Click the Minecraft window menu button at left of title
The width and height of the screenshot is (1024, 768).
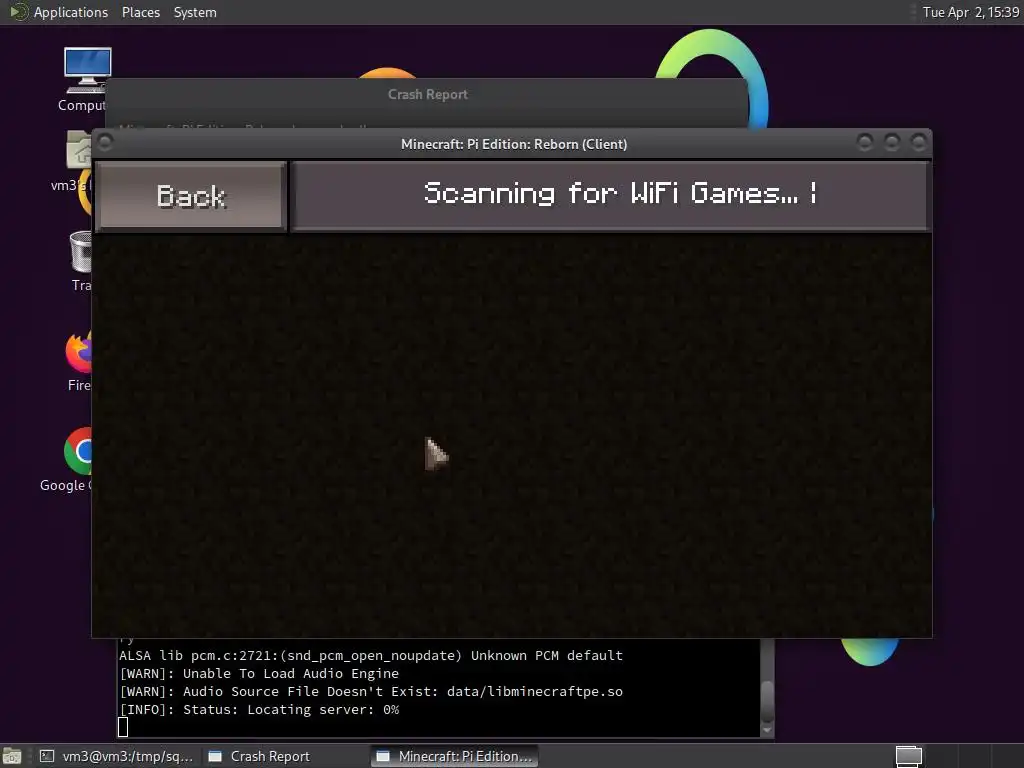105,142
